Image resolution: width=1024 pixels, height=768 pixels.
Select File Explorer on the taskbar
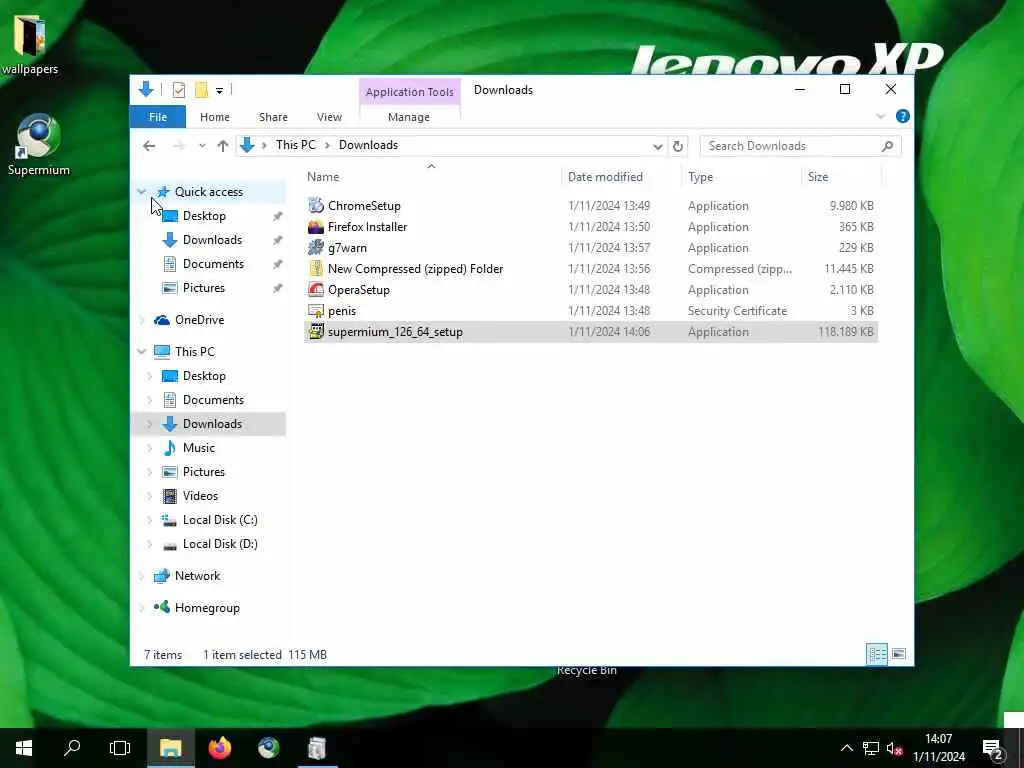click(x=170, y=748)
